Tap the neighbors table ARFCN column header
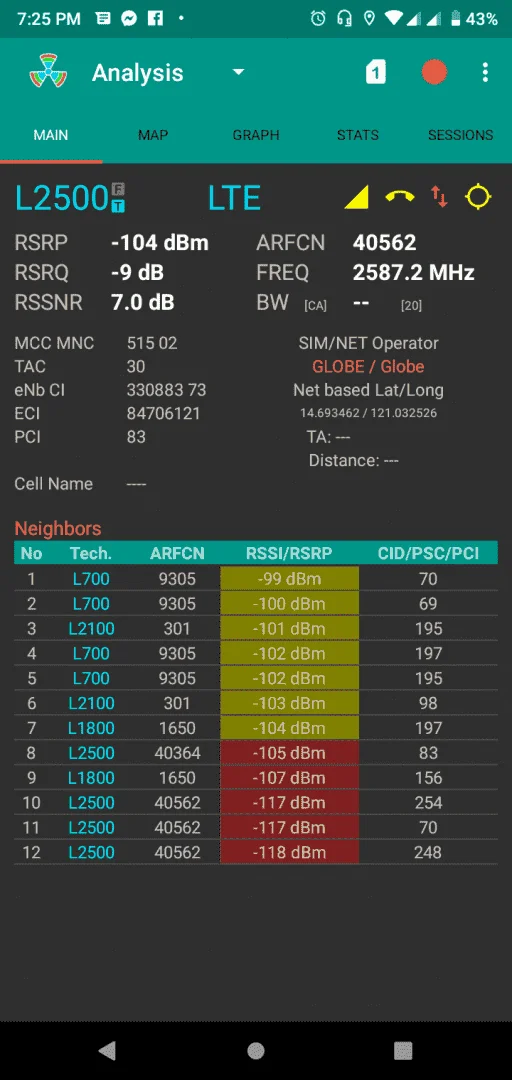 (x=177, y=553)
